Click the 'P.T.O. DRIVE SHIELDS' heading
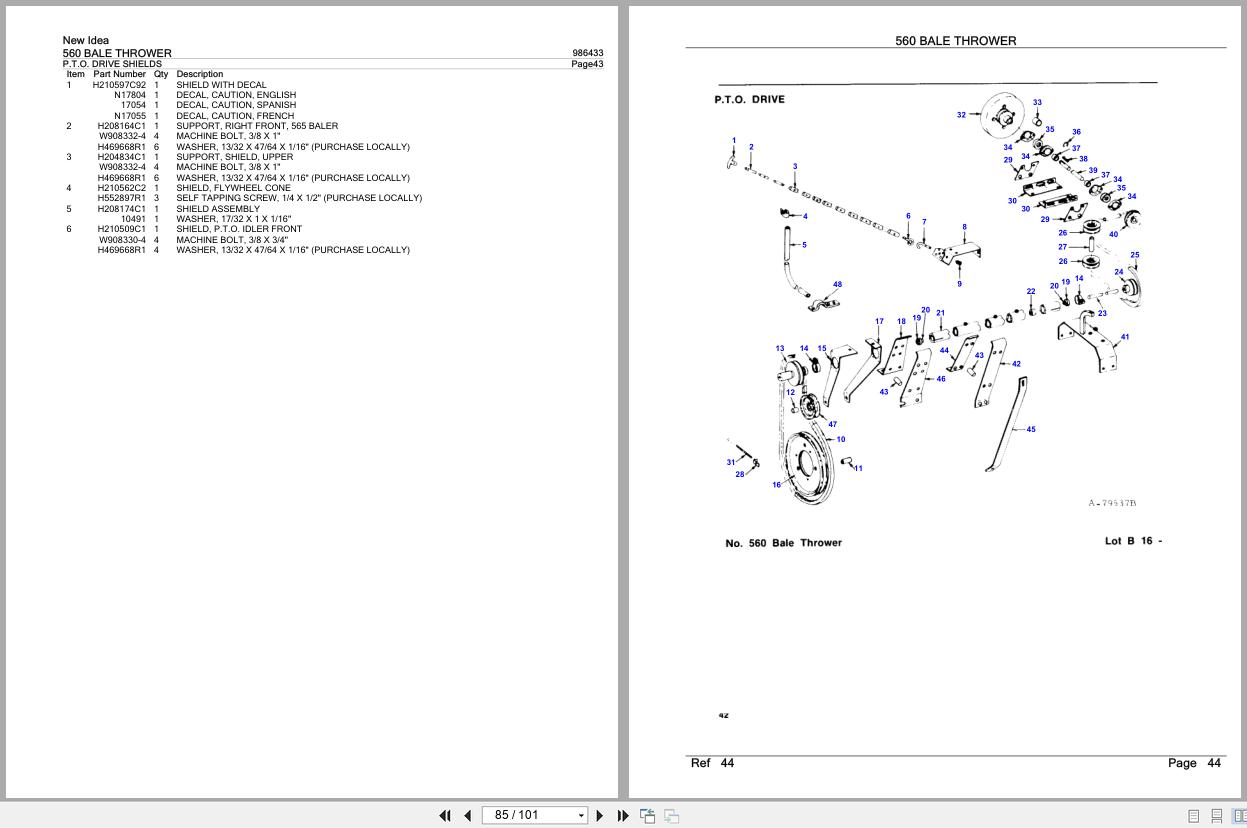 point(112,64)
